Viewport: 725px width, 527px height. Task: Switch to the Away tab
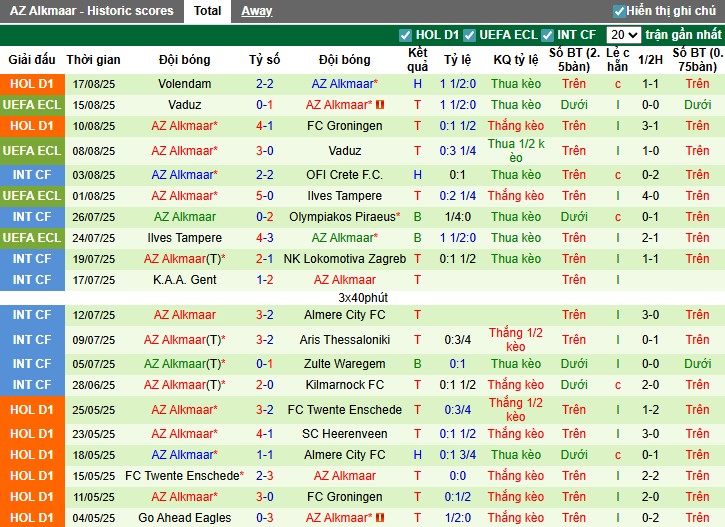click(257, 11)
